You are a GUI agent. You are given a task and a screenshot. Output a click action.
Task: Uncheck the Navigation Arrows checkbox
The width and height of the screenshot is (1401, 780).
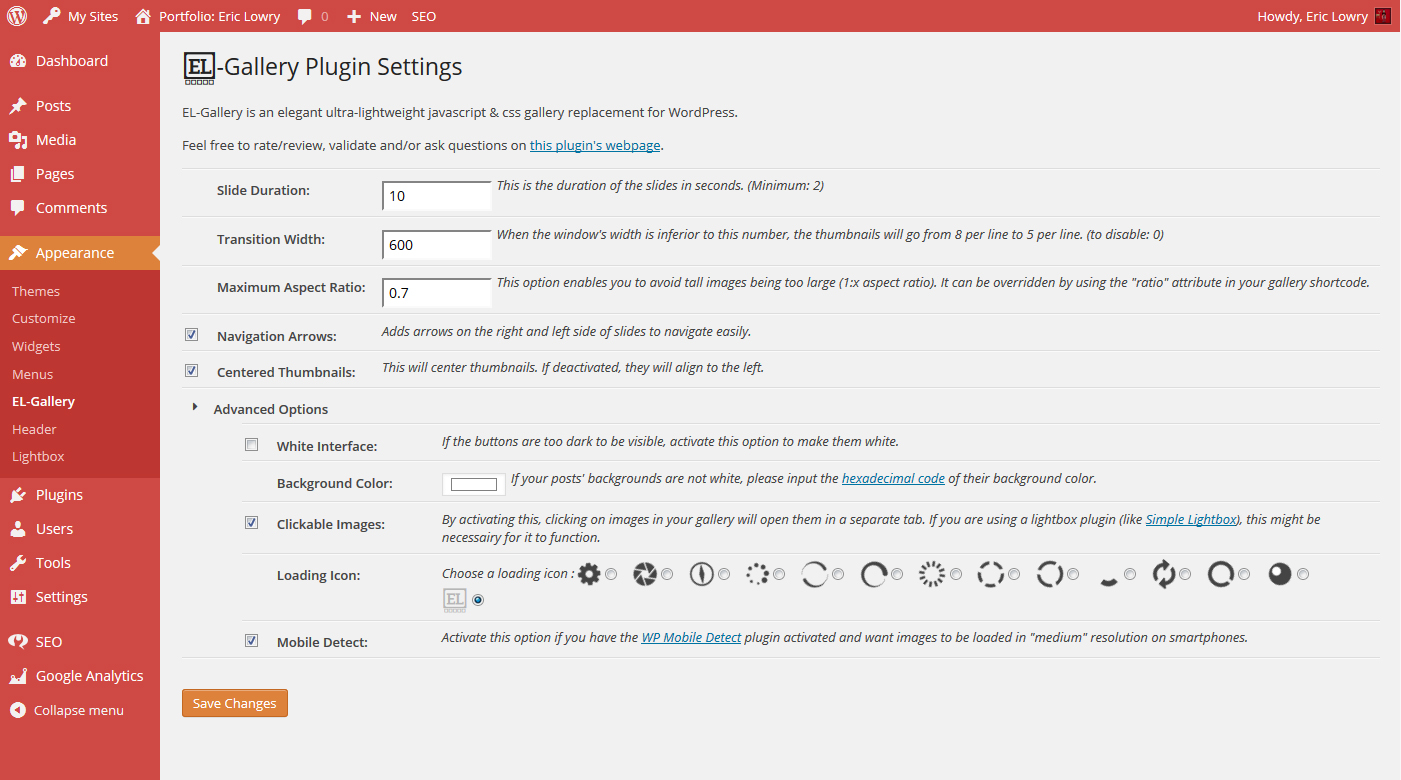coord(192,335)
